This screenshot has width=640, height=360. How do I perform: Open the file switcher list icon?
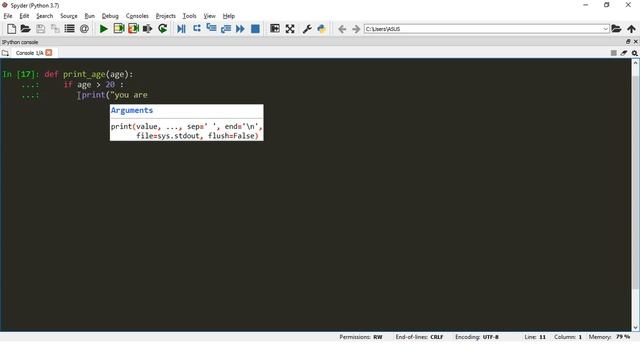pos(70,29)
